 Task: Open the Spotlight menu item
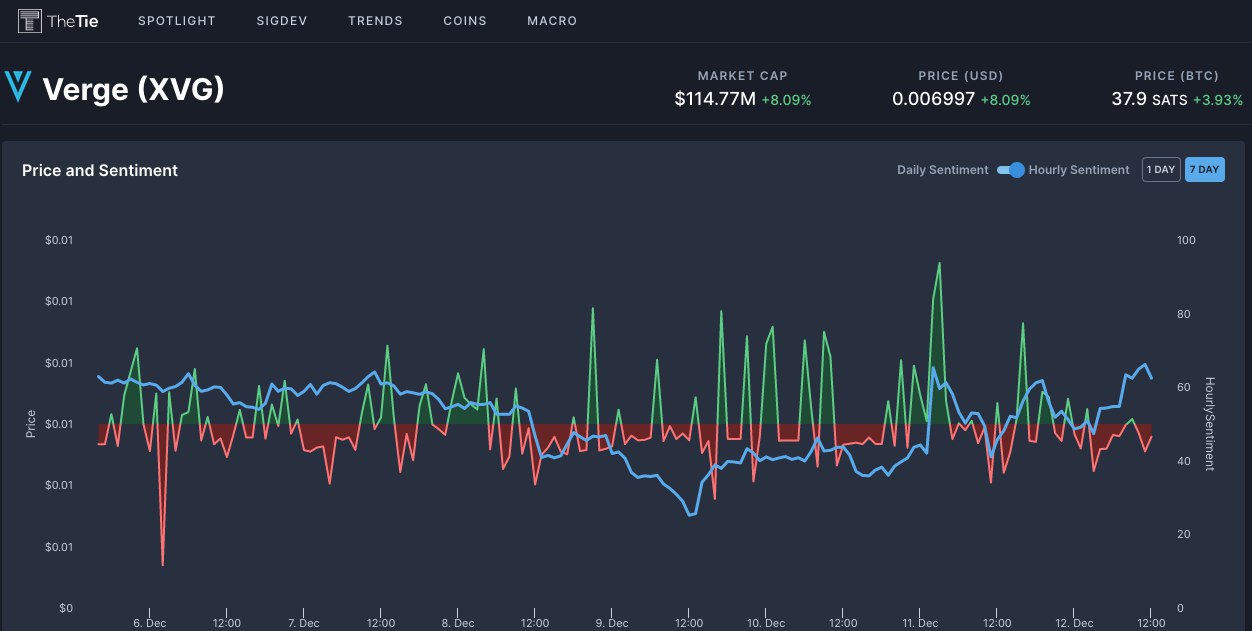pos(176,21)
